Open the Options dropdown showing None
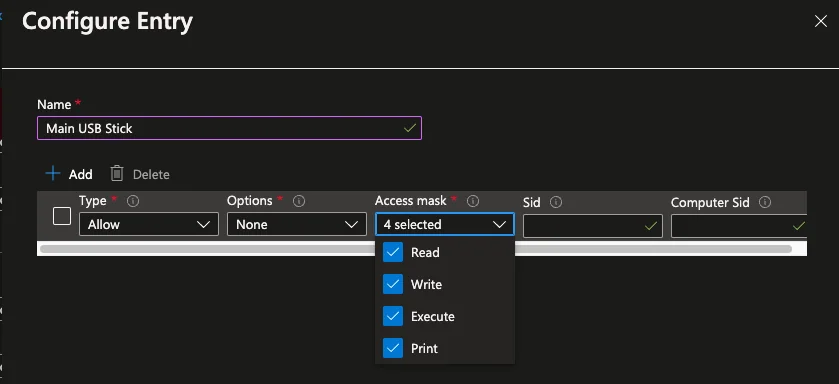839x384 pixels. pyautogui.click(x=297, y=225)
